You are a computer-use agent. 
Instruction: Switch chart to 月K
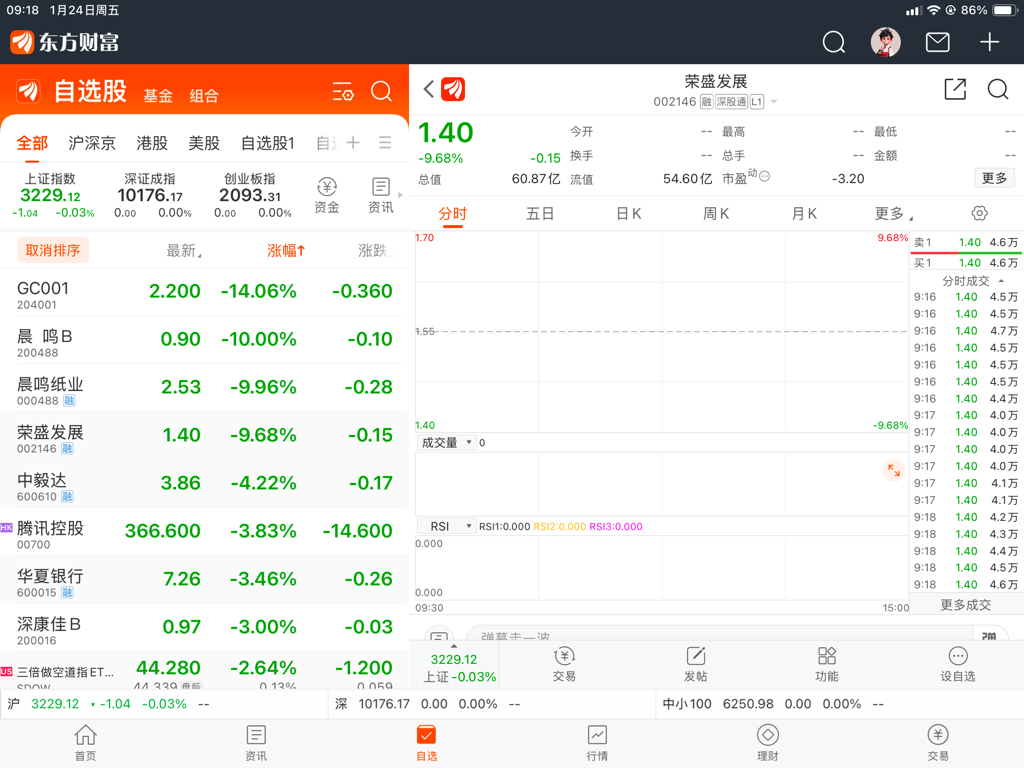tap(804, 214)
